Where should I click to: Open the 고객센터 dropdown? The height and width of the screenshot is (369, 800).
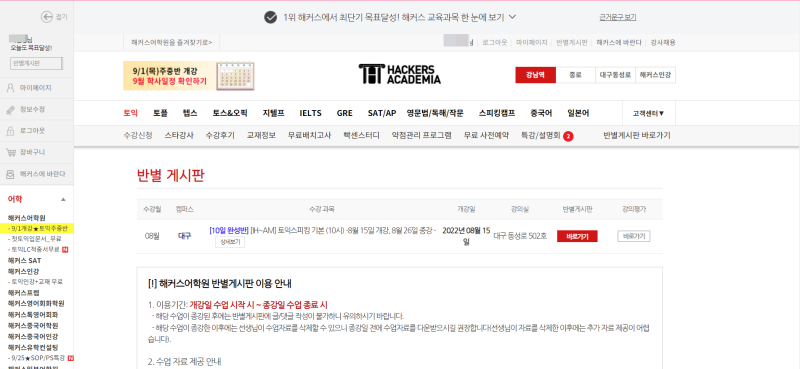648,113
